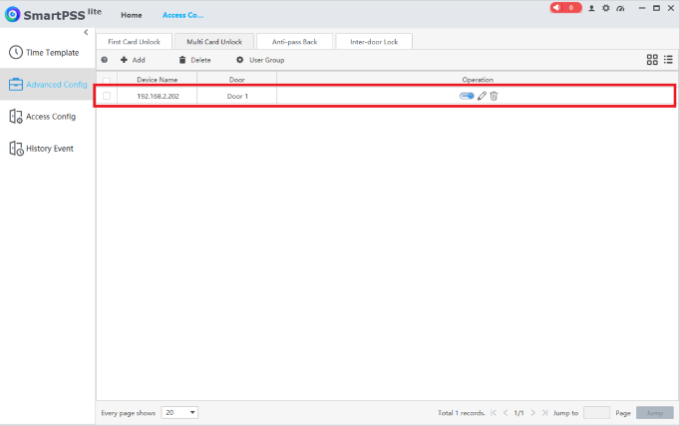Viewport: 680px width, 426px height.
Task: Select the Multi Card Unlock tab
Action: point(214,42)
